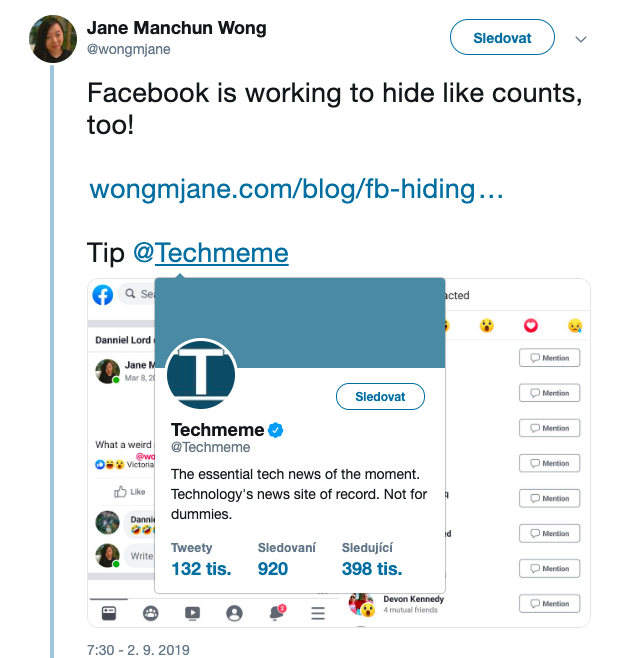Open Techmeme's Tweety count
This screenshot has height=658, width=618.
(x=201, y=568)
